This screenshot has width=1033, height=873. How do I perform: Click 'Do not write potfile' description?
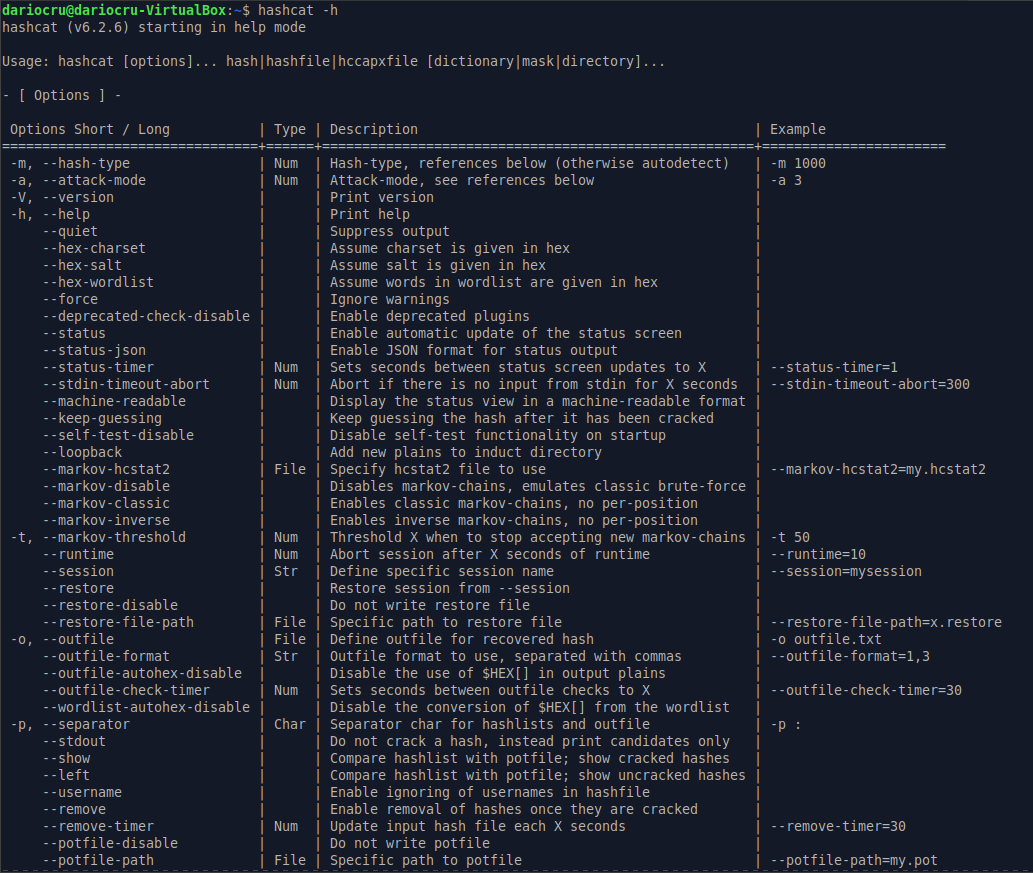[x=410, y=844]
